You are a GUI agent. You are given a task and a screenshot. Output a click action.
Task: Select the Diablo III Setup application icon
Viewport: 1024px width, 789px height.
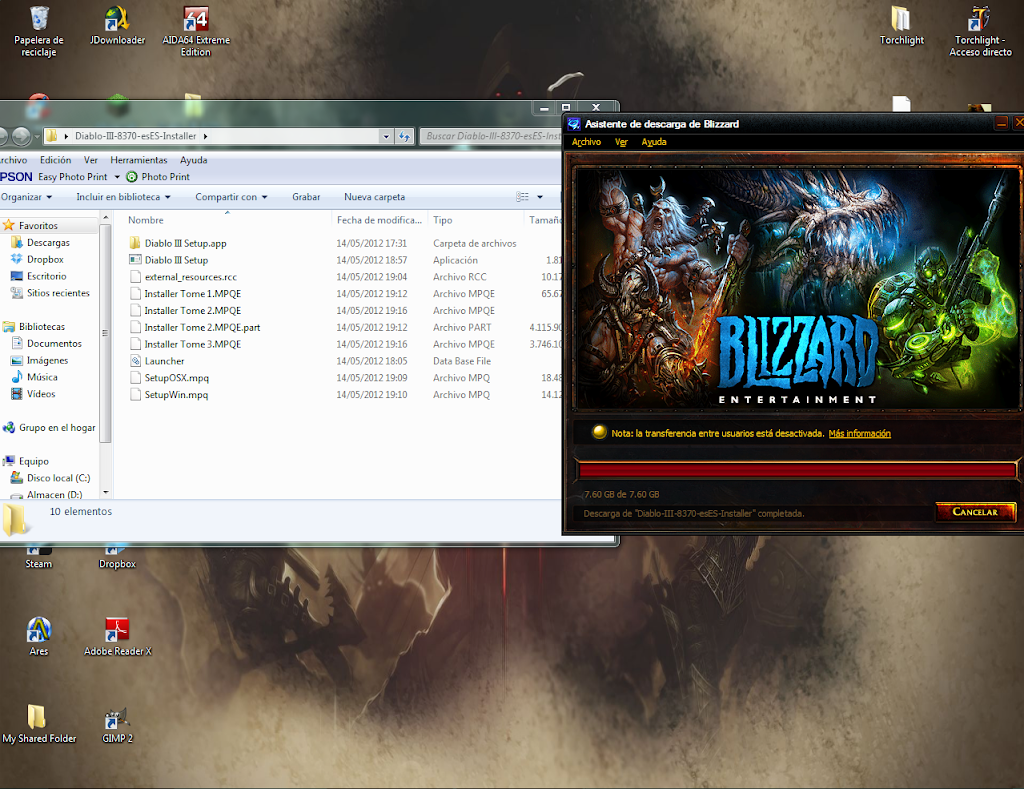(135, 260)
